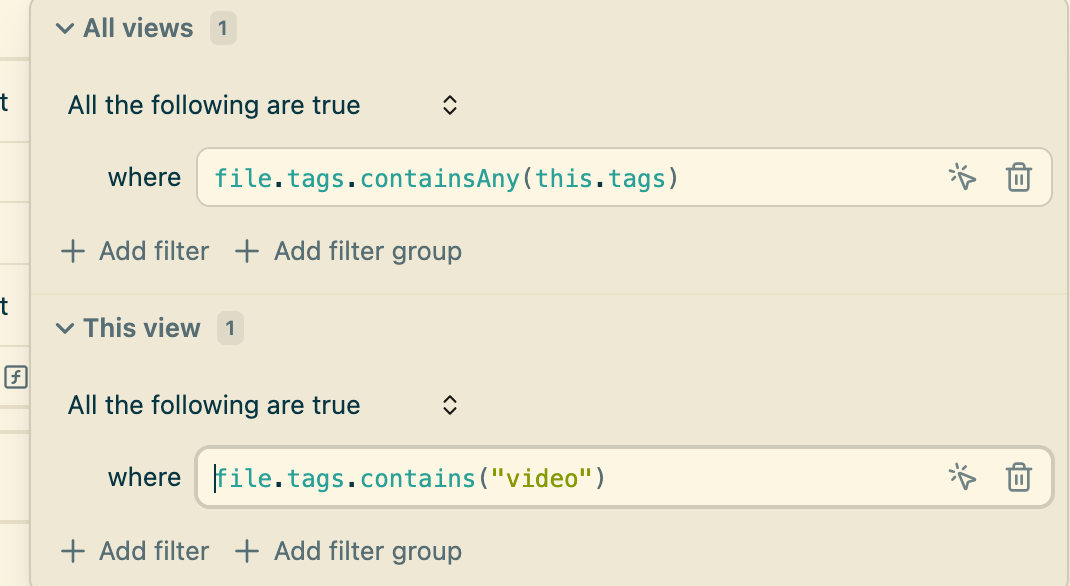The height and width of the screenshot is (586, 1070).
Task: Click the cursor-sparkle icon in the "video" filter row
Action: tap(962, 478)
